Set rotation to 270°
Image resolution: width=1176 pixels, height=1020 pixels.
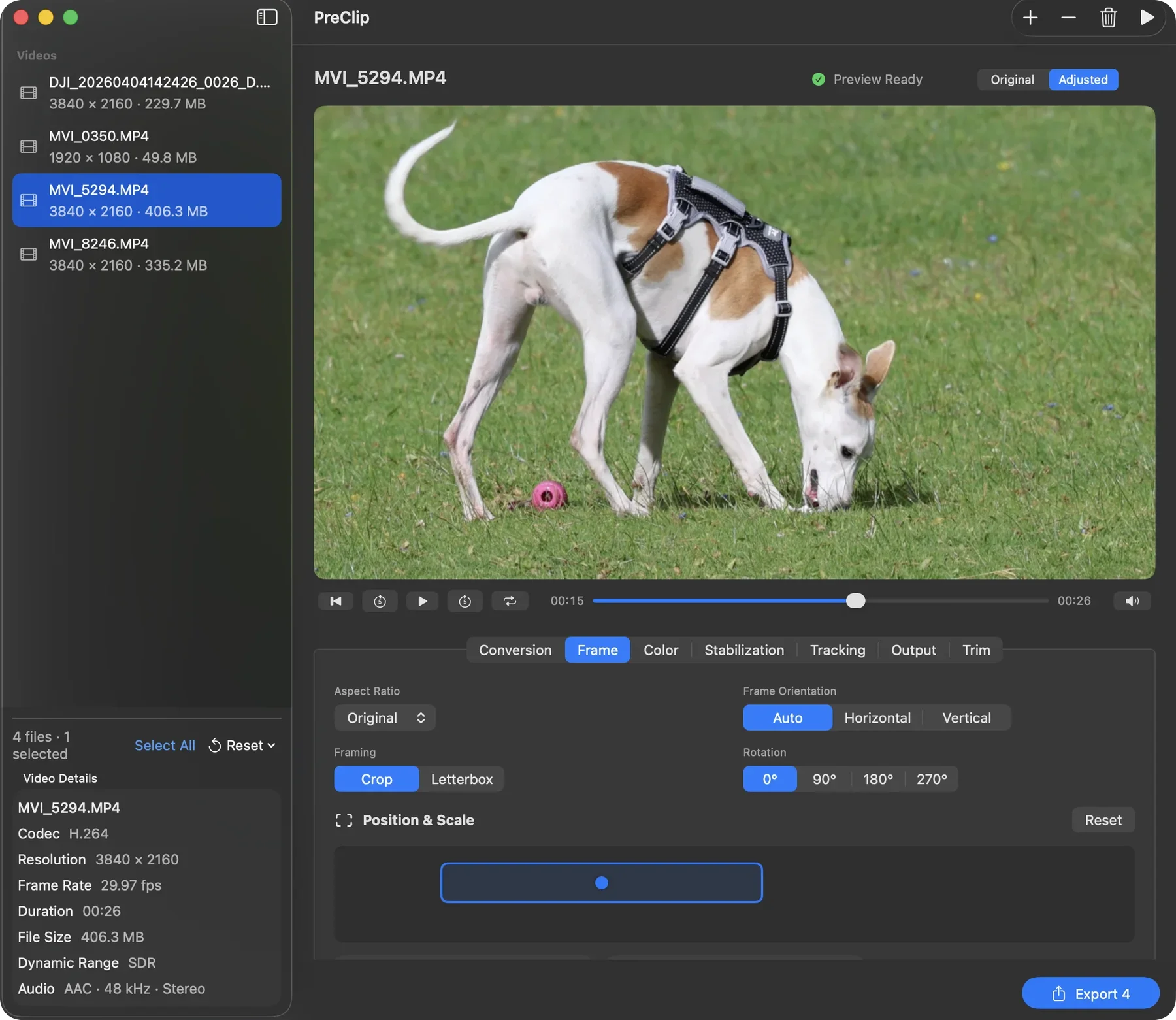tap(932, 779)
